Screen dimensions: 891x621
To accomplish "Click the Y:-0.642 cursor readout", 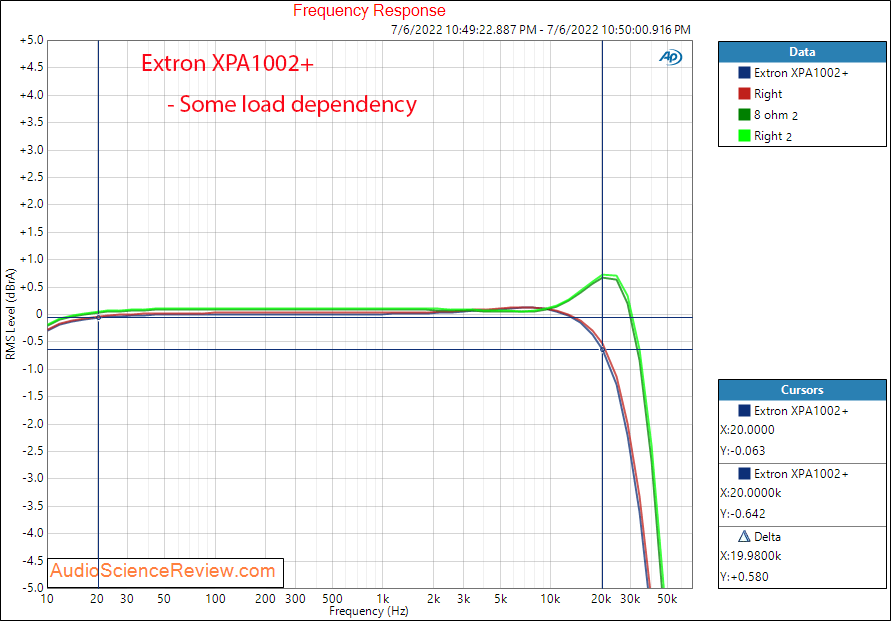I will [x=743, y=514].
